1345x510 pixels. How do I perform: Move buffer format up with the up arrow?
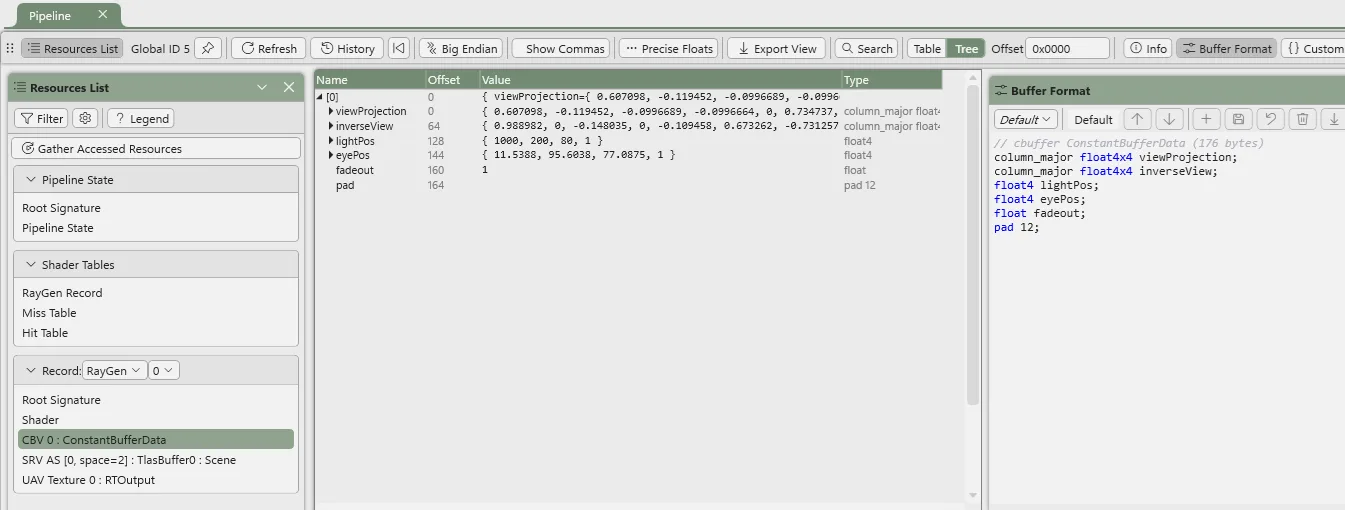(x=1137, y=119)
